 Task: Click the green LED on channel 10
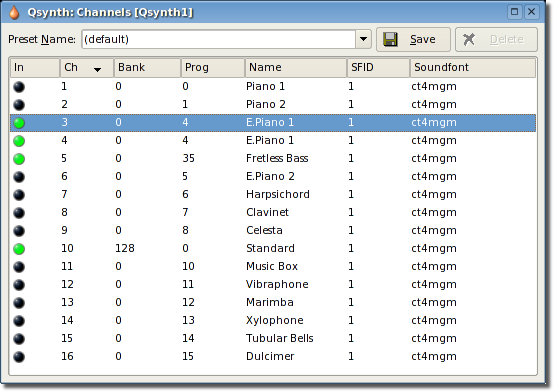coord(19,249)
